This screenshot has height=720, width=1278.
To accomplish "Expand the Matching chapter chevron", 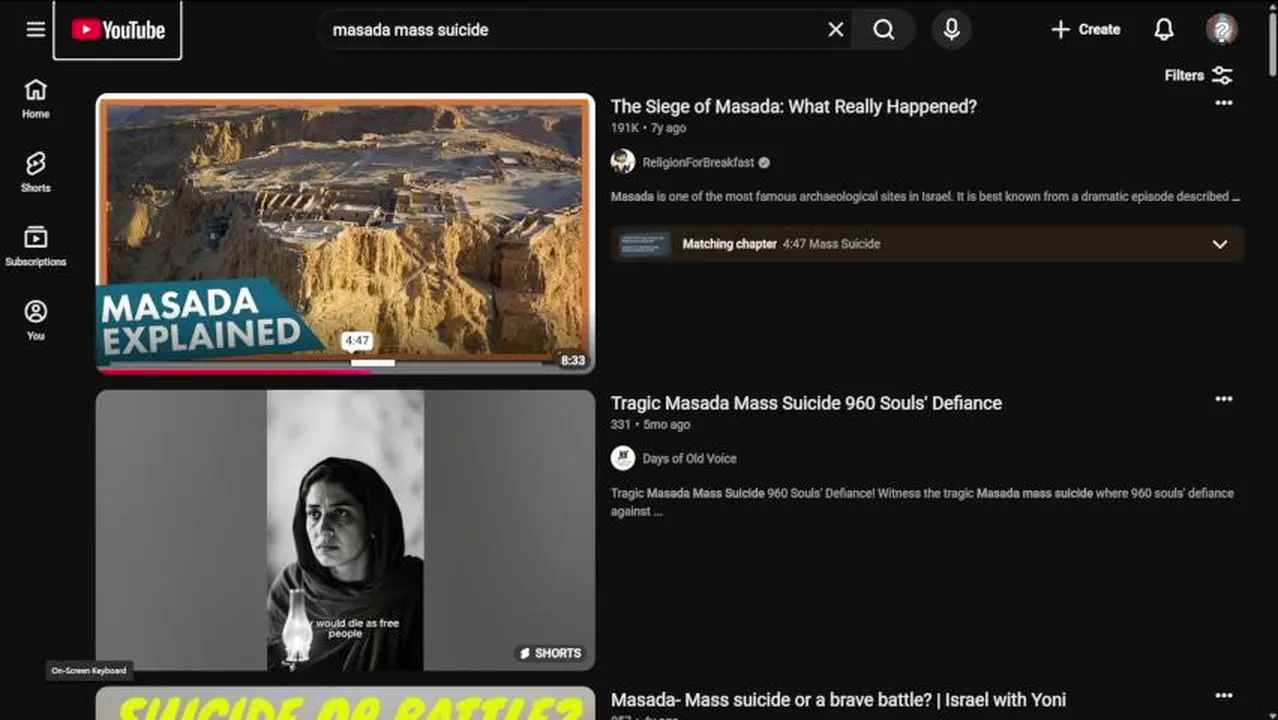I will point(1220,244).
